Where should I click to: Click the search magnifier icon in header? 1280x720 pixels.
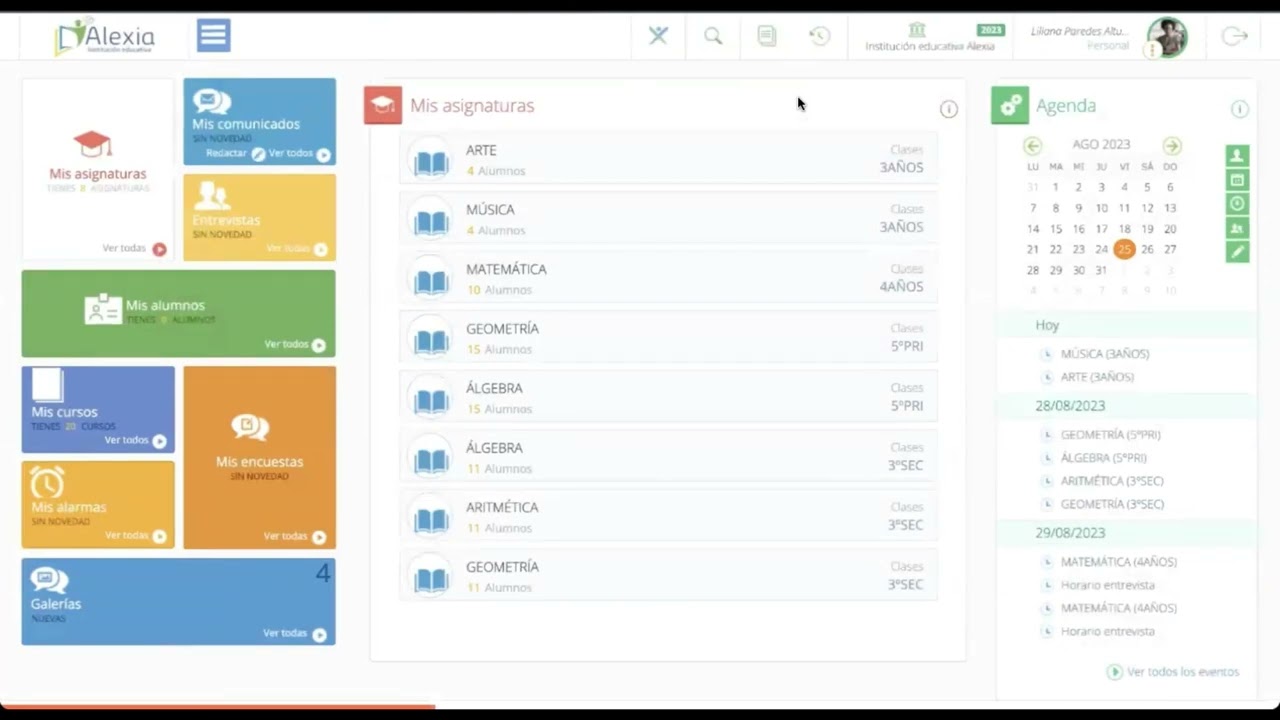[x=713, y=36]
